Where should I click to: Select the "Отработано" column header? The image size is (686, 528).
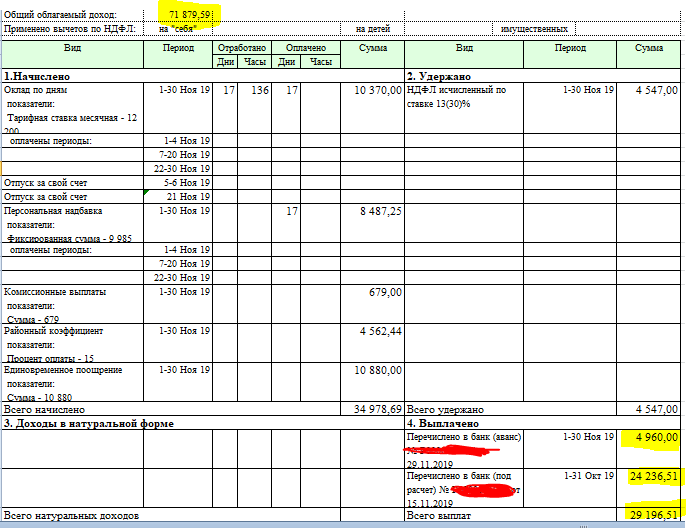(241, 47)
